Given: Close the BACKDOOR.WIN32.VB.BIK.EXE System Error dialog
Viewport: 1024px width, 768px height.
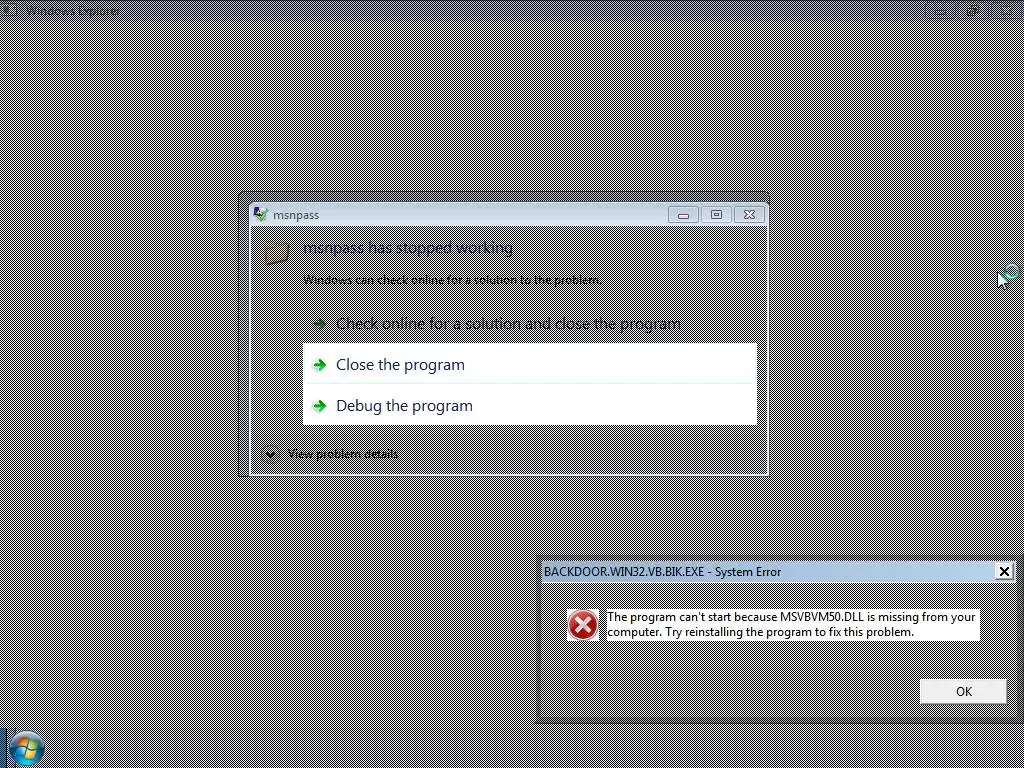Looking at the screenshot, I should pos(1004,571).
